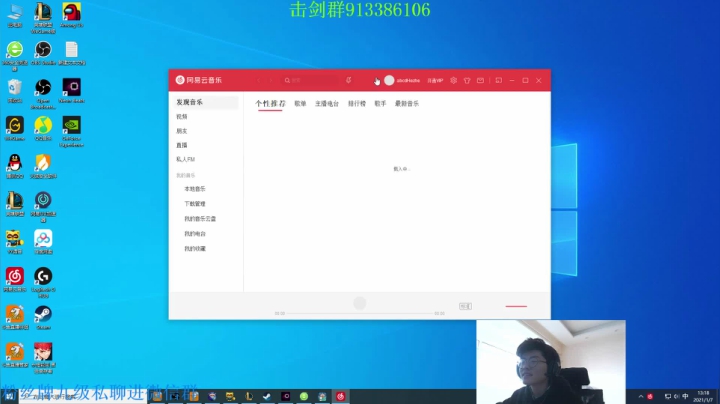
Task: Click NetEase Cloud Music icon in the taskbar
Action: pyautogui.click(x=341, y=396)
